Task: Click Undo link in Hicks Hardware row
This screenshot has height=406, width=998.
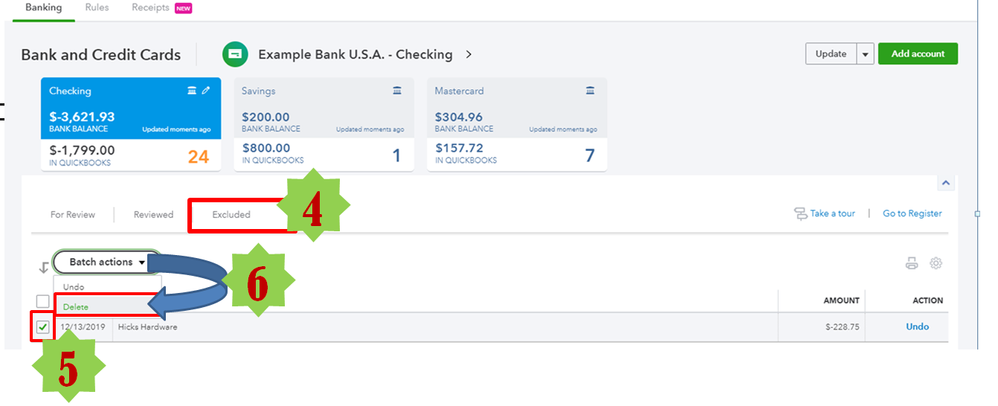Action: tap(917, 326)
